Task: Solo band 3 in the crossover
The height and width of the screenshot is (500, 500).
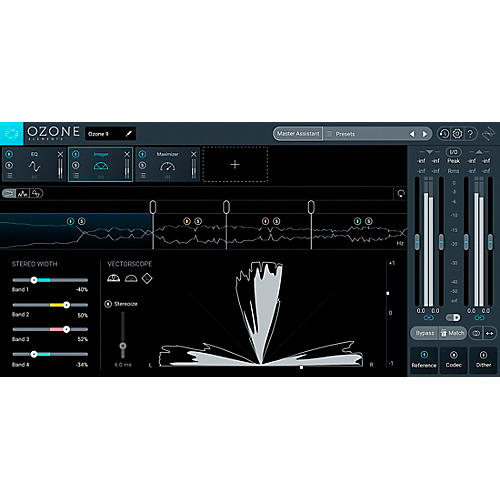Action: coord(277,221)
